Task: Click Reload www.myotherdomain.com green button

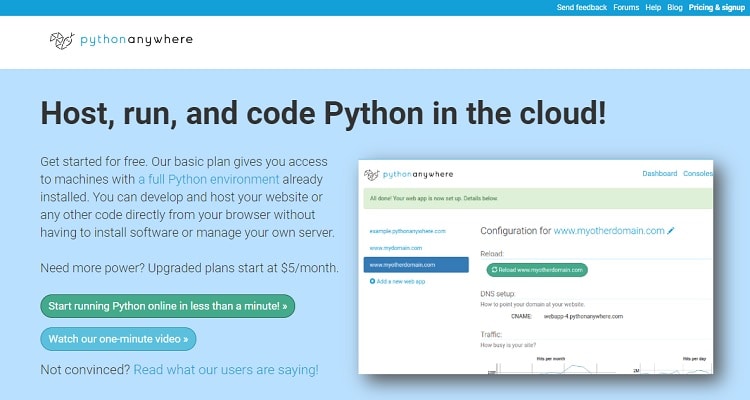Action: click(537, 270)
